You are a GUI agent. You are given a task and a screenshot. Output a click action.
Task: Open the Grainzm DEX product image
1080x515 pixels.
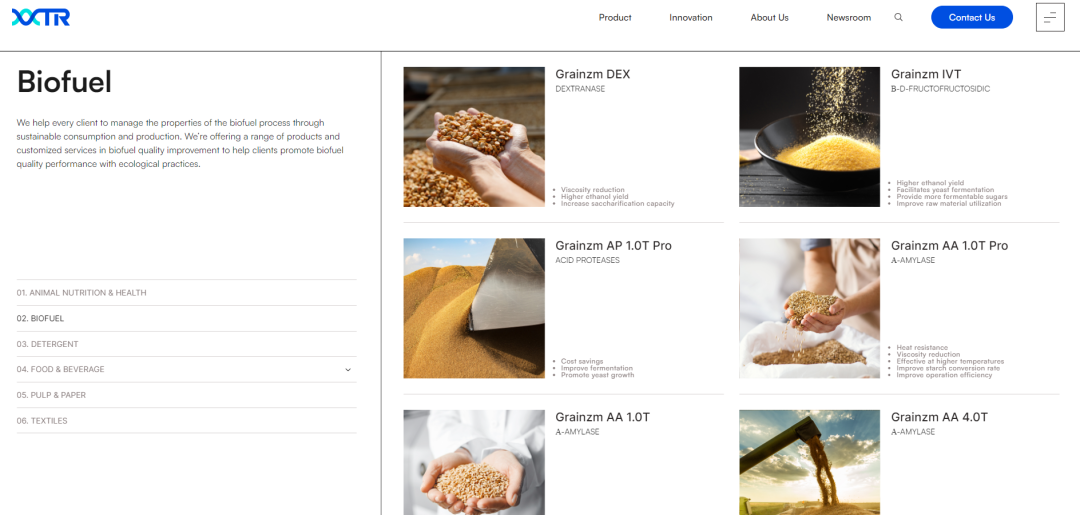474,137
